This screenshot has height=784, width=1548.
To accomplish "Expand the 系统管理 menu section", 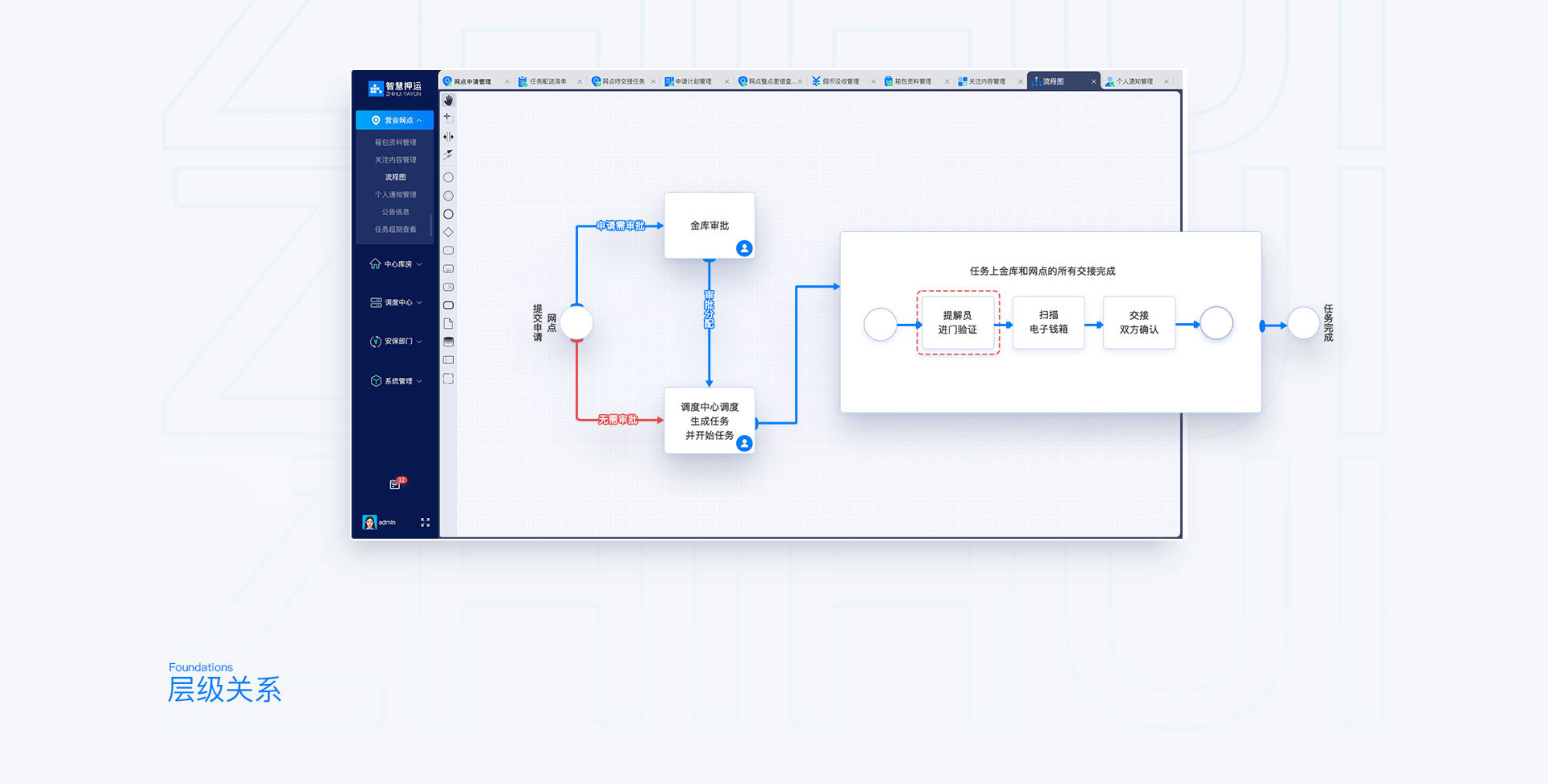I will point(395,381).
